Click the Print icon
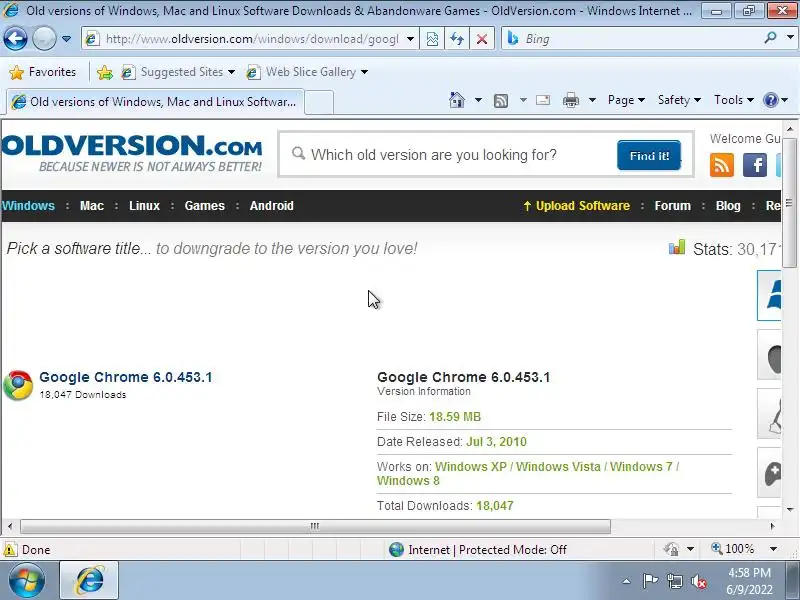The image size is (800, 600). pos(571,100)
